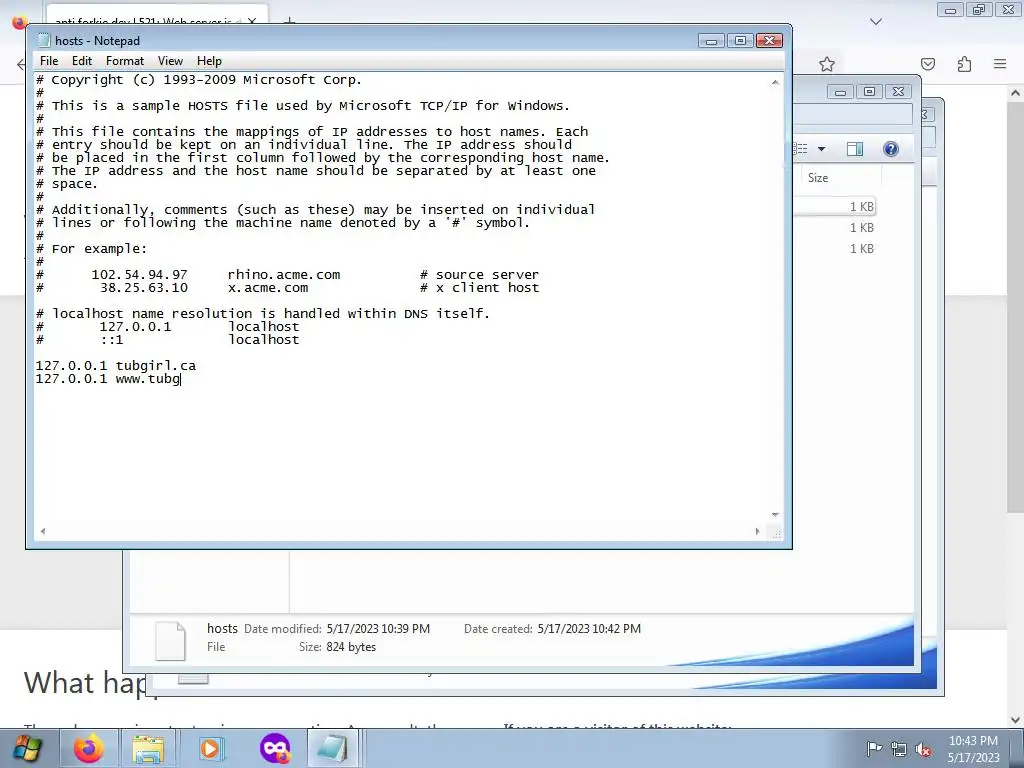Screen dimensions: 1024x768
Task: Select the first 1 KB file row
Action: coord(835,206)
